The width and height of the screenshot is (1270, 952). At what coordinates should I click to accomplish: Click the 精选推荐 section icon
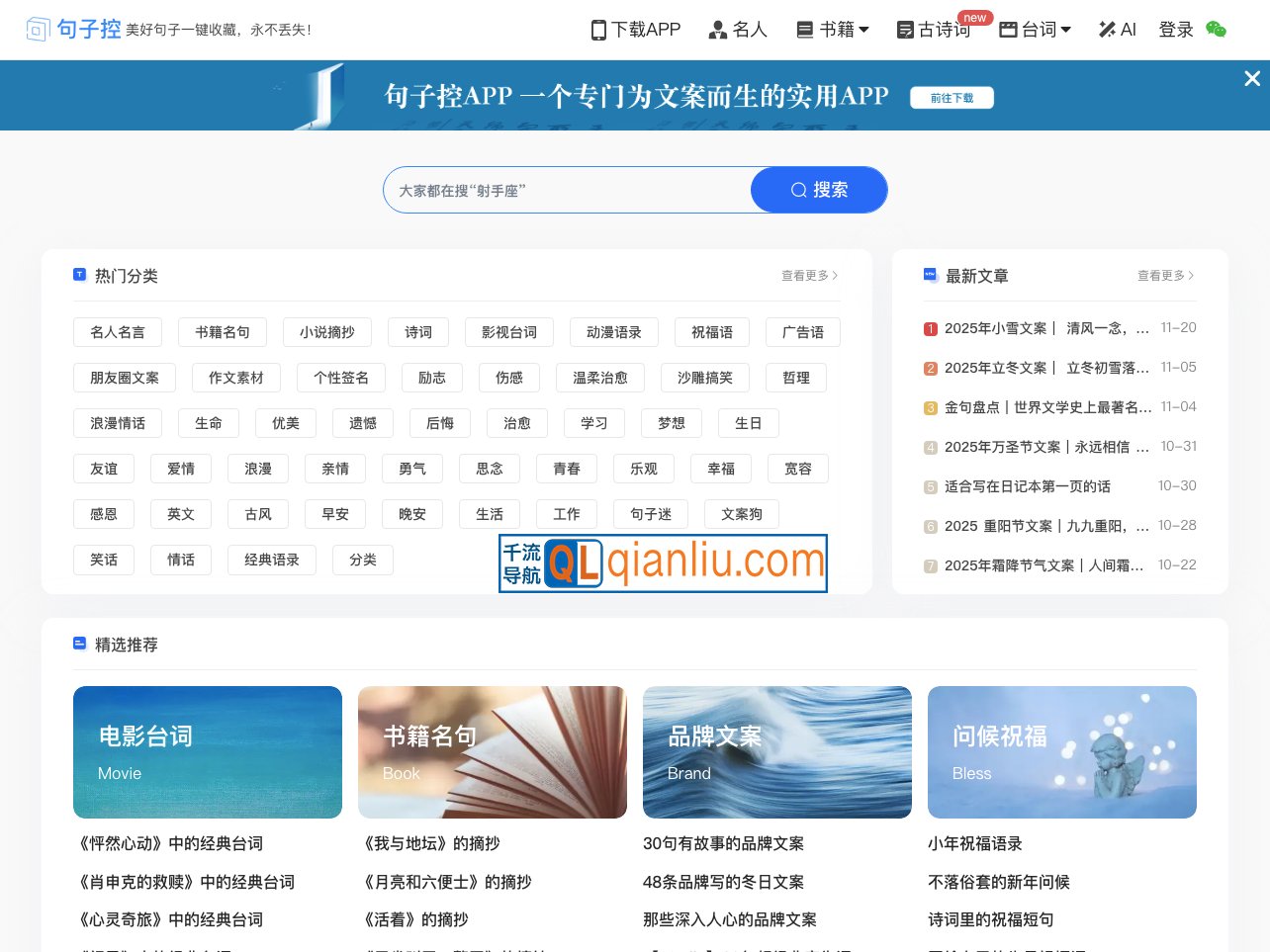click(x=79, y=643)
